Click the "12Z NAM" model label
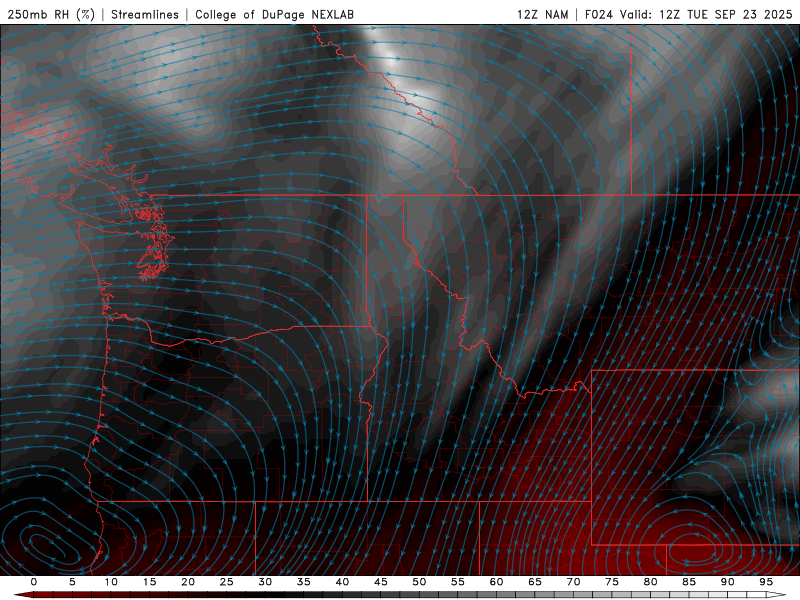800x600 pixels. point(543,14)
